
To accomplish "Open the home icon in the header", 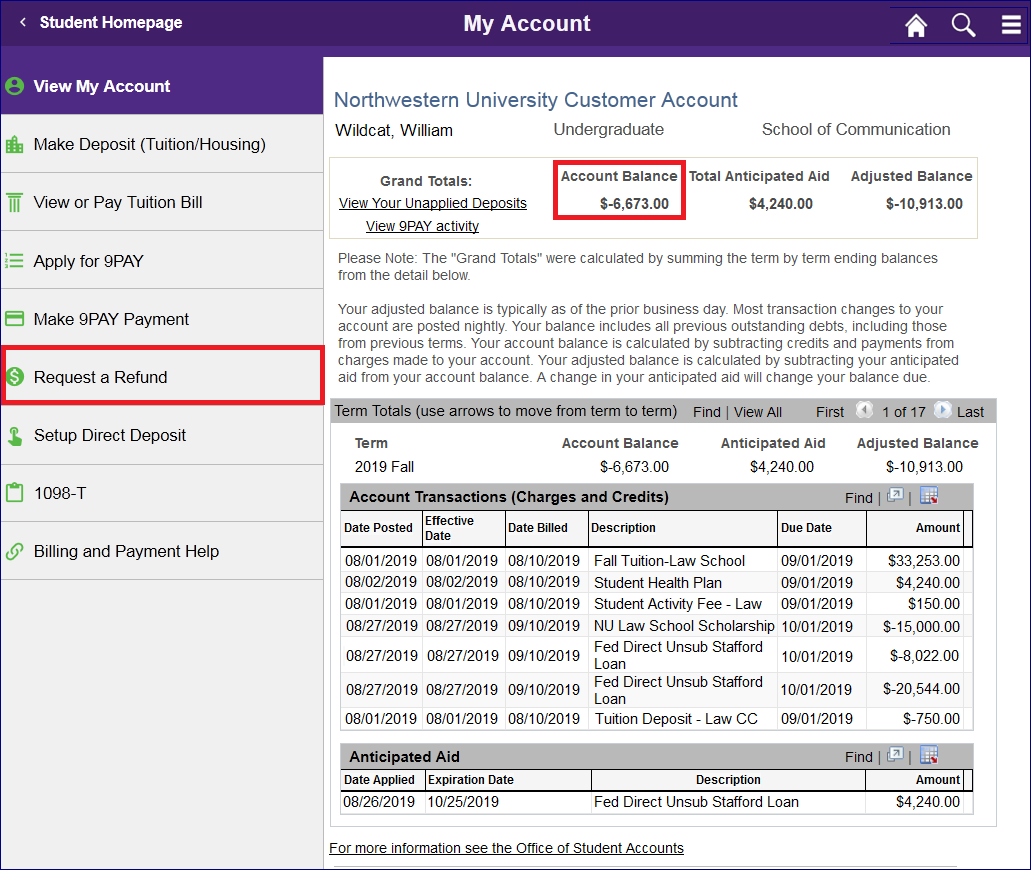I will (x=914, y=25).
